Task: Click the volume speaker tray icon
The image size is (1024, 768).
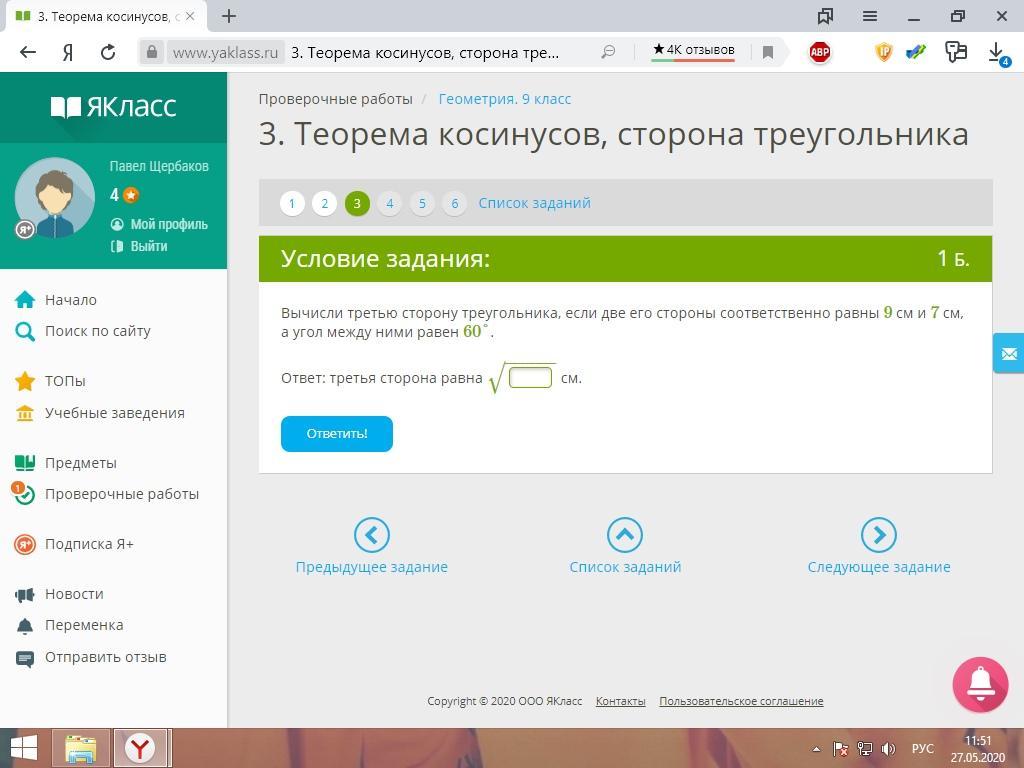Action: pos(888,749)
